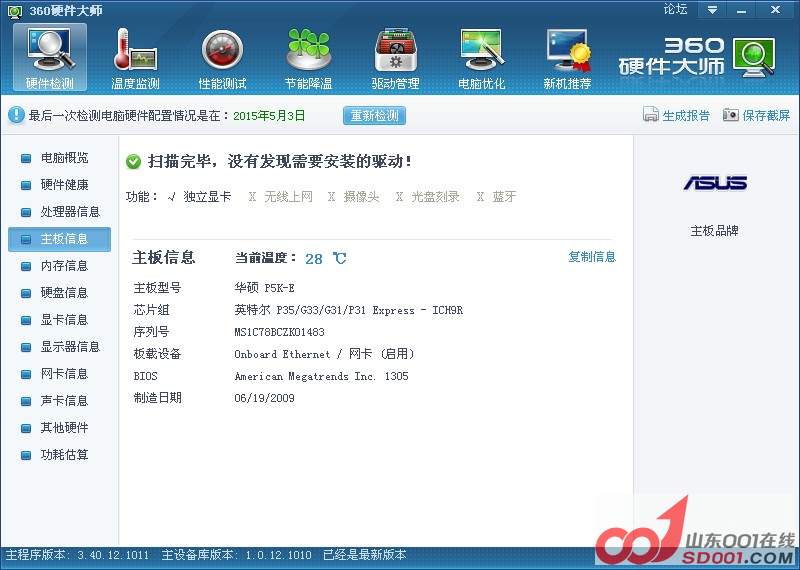Click the blue info exclamation icon
The height and width of the screenshot is (570, 800).
[x=16, y=115]
